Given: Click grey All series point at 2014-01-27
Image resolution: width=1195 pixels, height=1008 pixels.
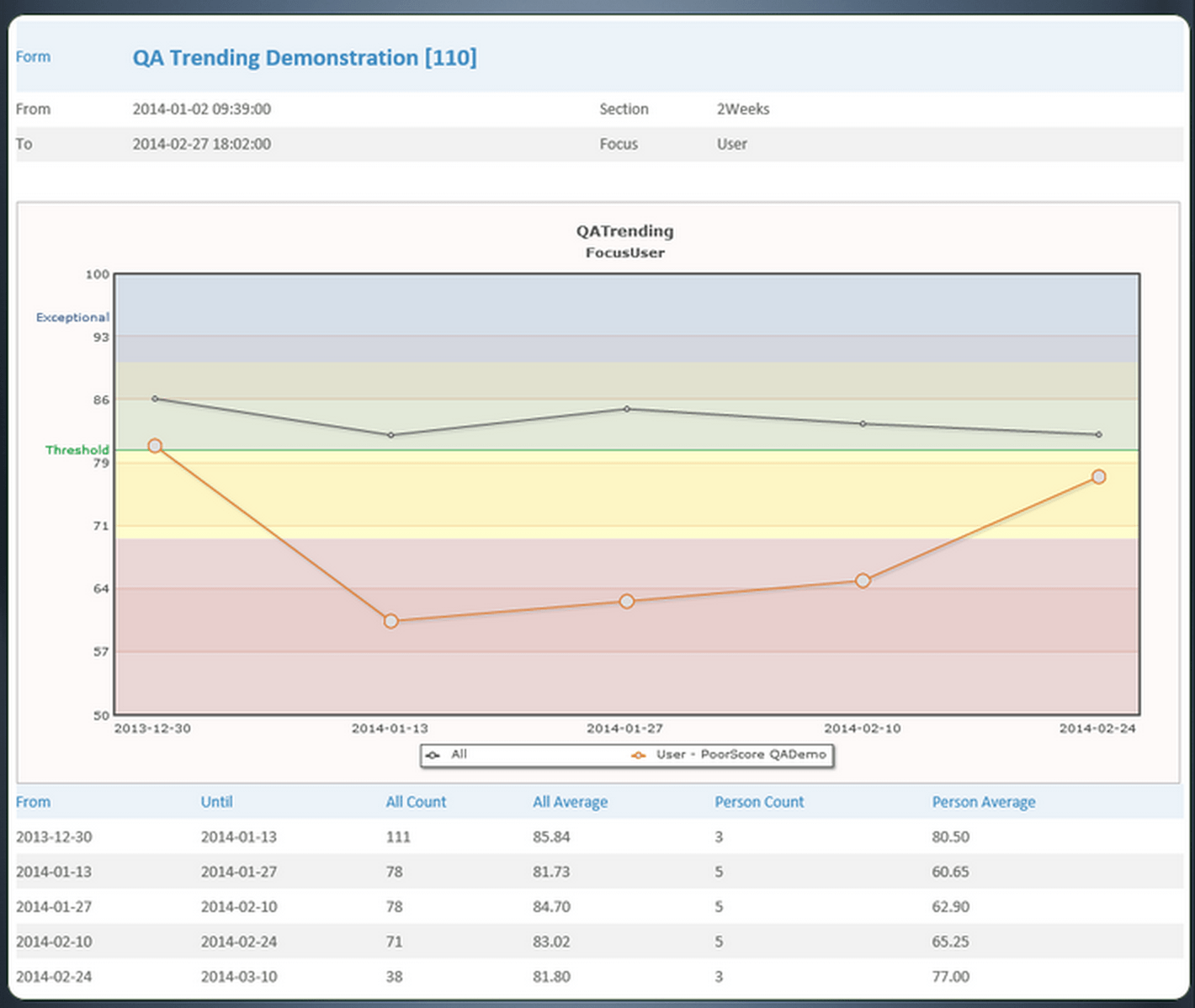Looking at the screenshot, I should [627, 409].
